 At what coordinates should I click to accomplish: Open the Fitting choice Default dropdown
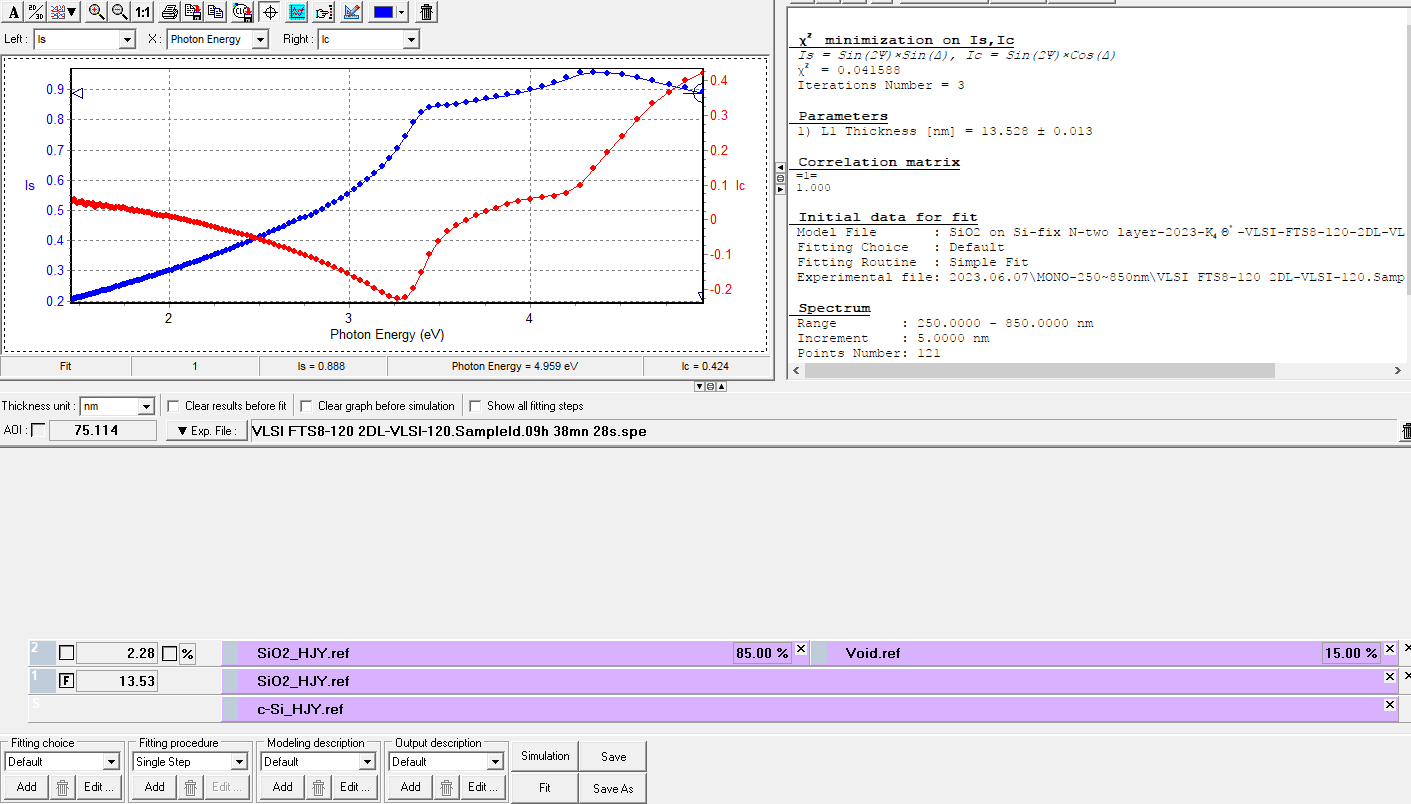click(112, 761)
